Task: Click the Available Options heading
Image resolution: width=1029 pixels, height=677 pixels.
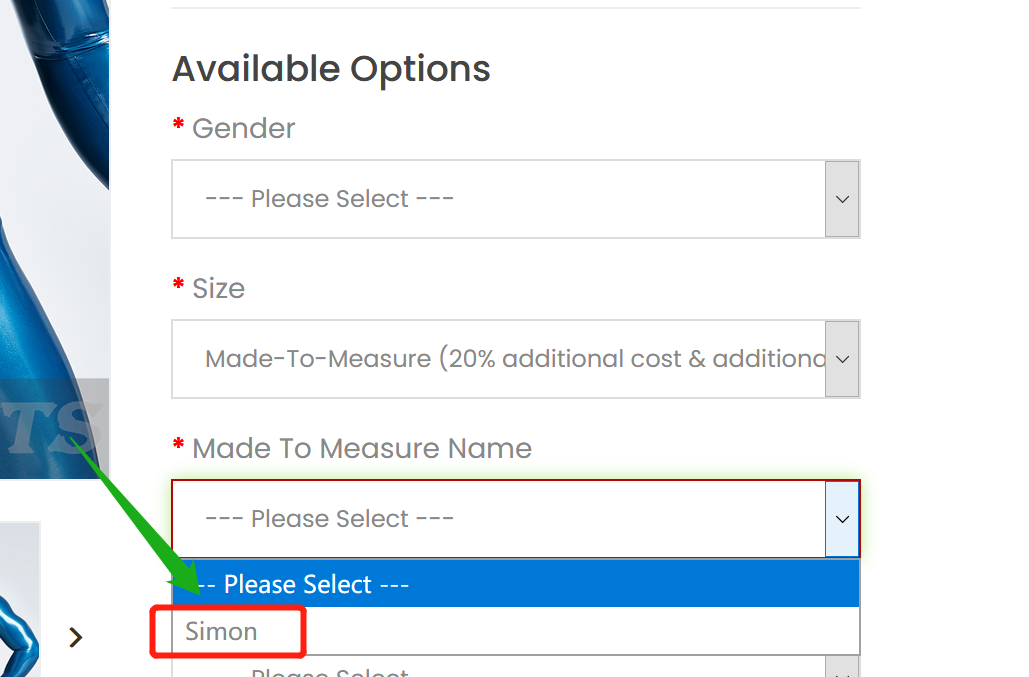Action: (331, 69)
